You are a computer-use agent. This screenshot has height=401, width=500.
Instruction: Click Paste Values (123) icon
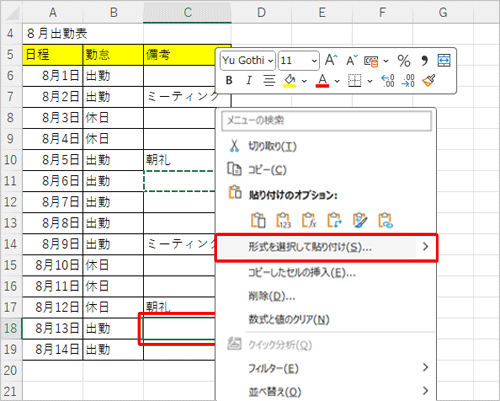tap(283, 220)
